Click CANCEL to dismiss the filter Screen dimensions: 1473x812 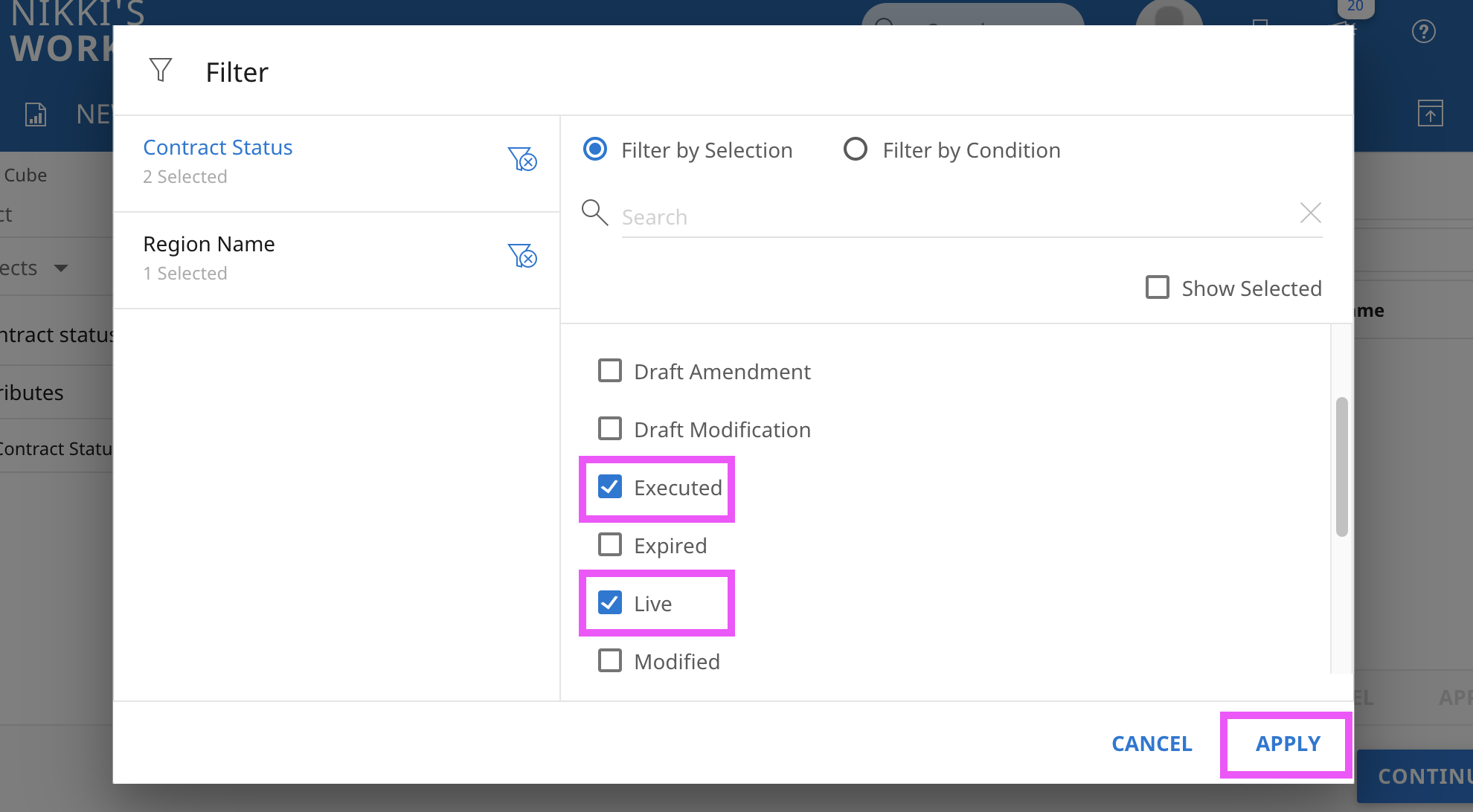[x=1152, y=744]
